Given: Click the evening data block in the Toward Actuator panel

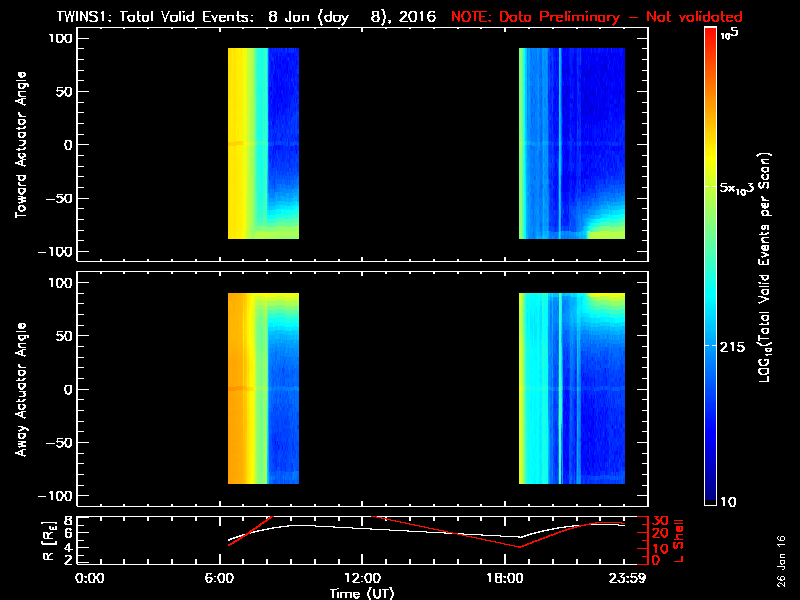Looking at the screenshot, I should 572,143.
